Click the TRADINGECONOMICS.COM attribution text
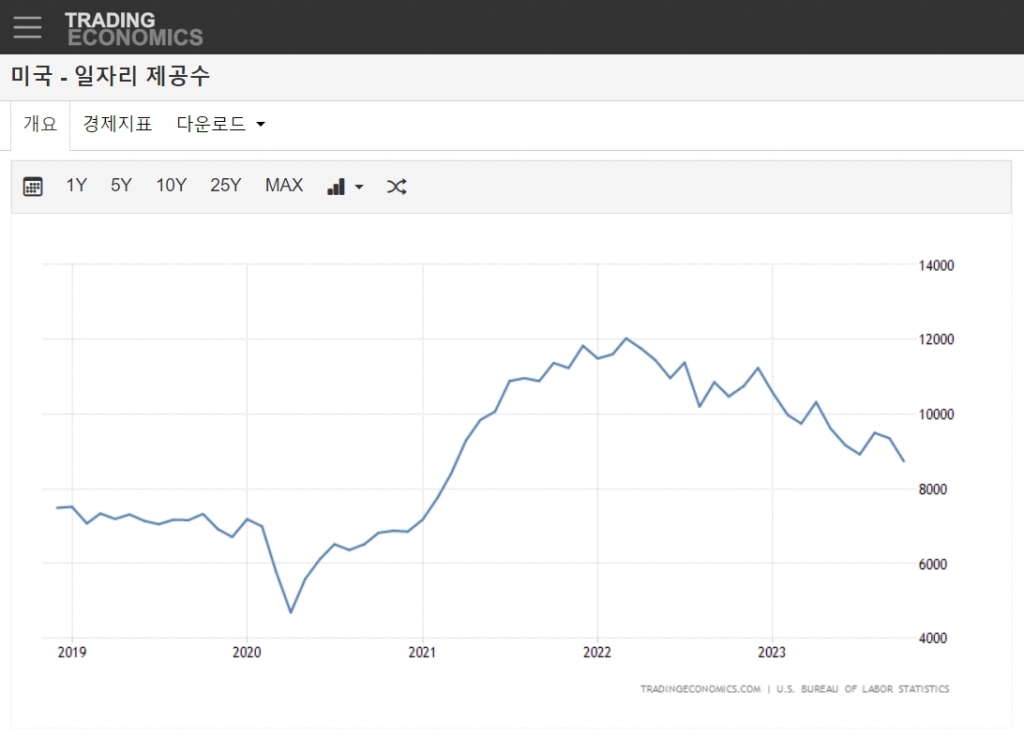This screenshot has height=737, width=1024. [x=700, y=689]
